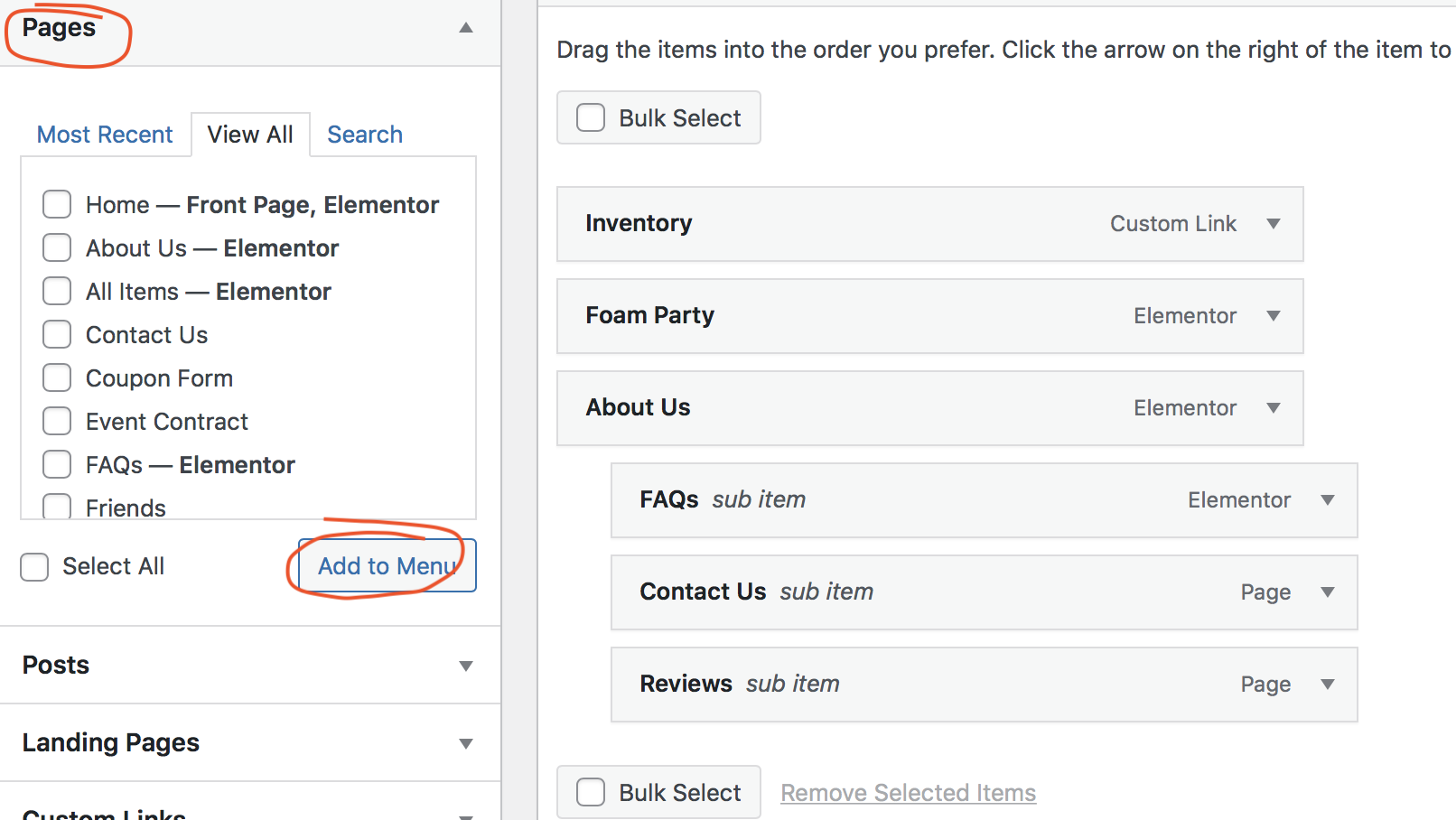The width and height of the screenshot is (1456, 820).
Task: Expand the FAQs sub item arrow
Action: [x=1328, y=500]
